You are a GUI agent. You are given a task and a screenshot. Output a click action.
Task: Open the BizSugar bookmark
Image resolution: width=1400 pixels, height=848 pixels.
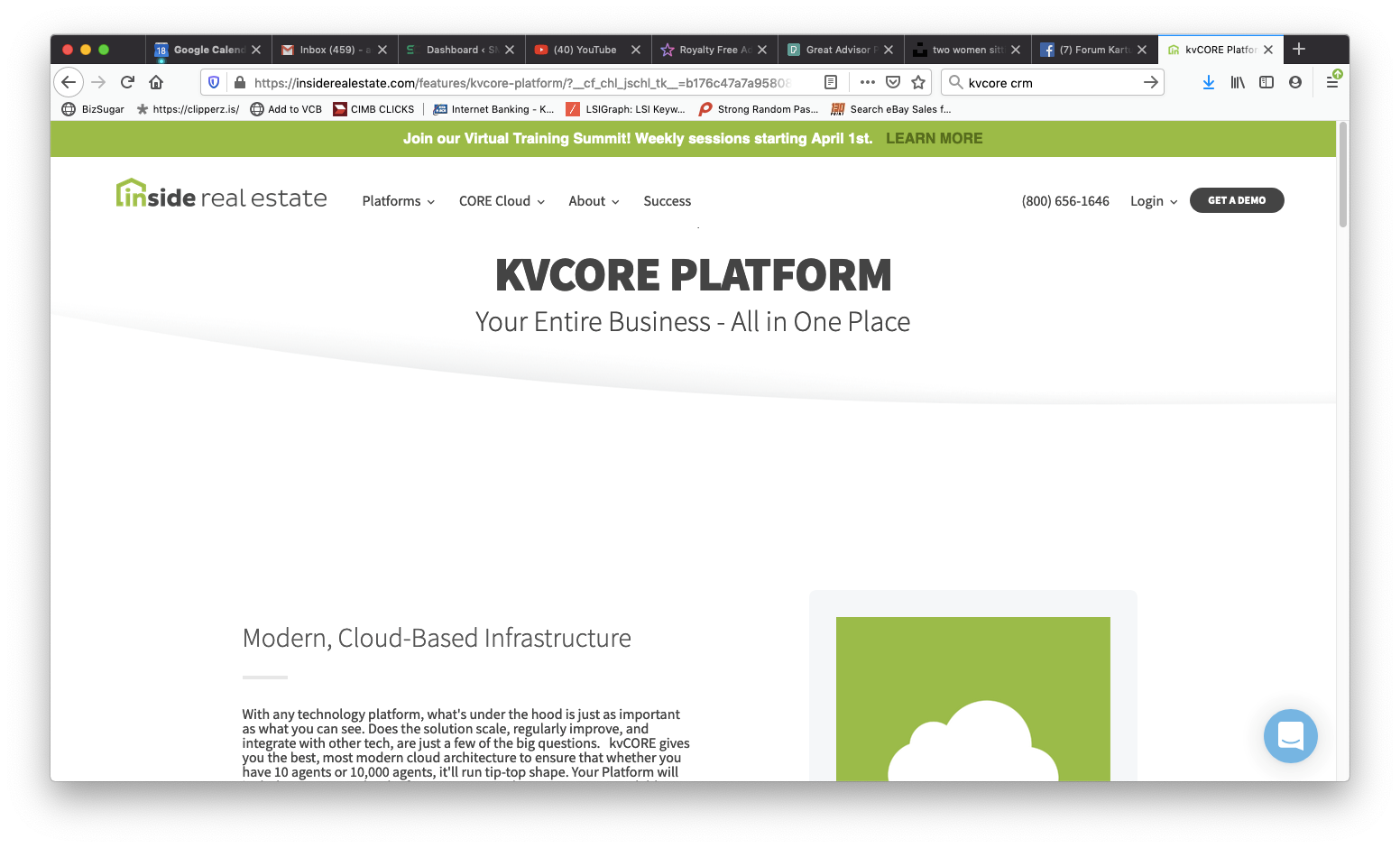[x=93, y=109]
